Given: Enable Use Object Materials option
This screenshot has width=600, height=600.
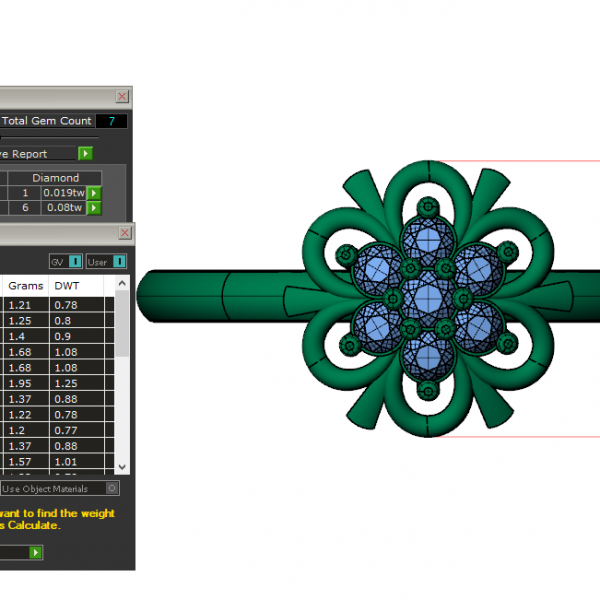Looking at the screenshot, I should (x=112, y=489).
